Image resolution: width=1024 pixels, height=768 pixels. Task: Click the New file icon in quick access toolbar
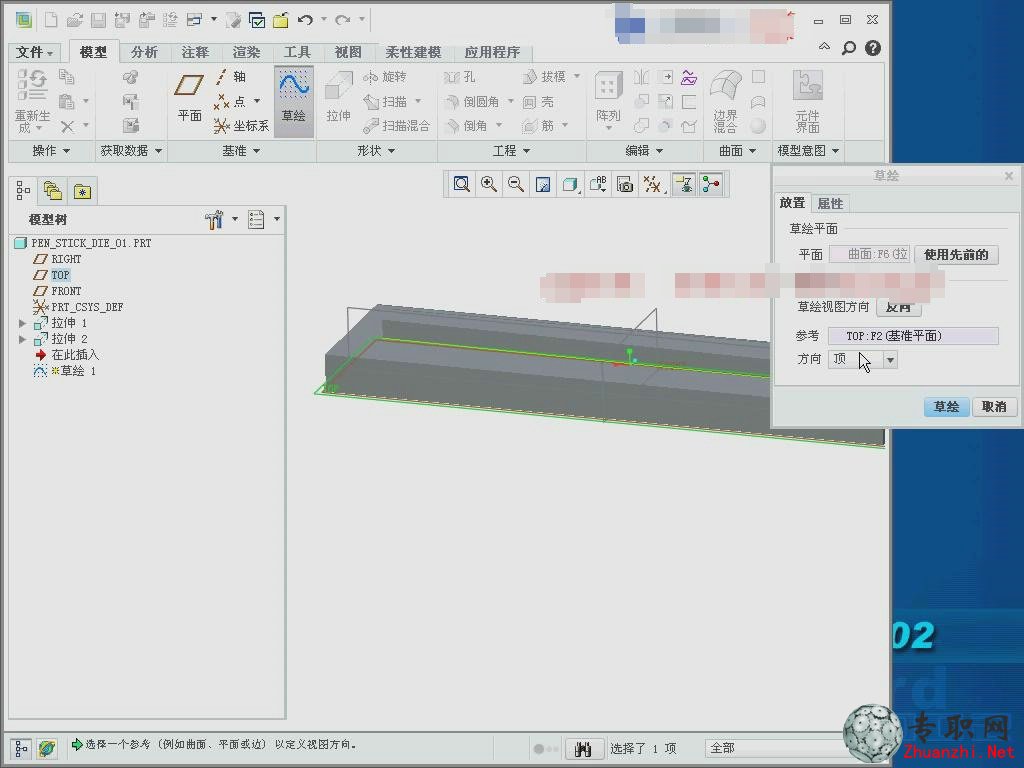[50, 20]
